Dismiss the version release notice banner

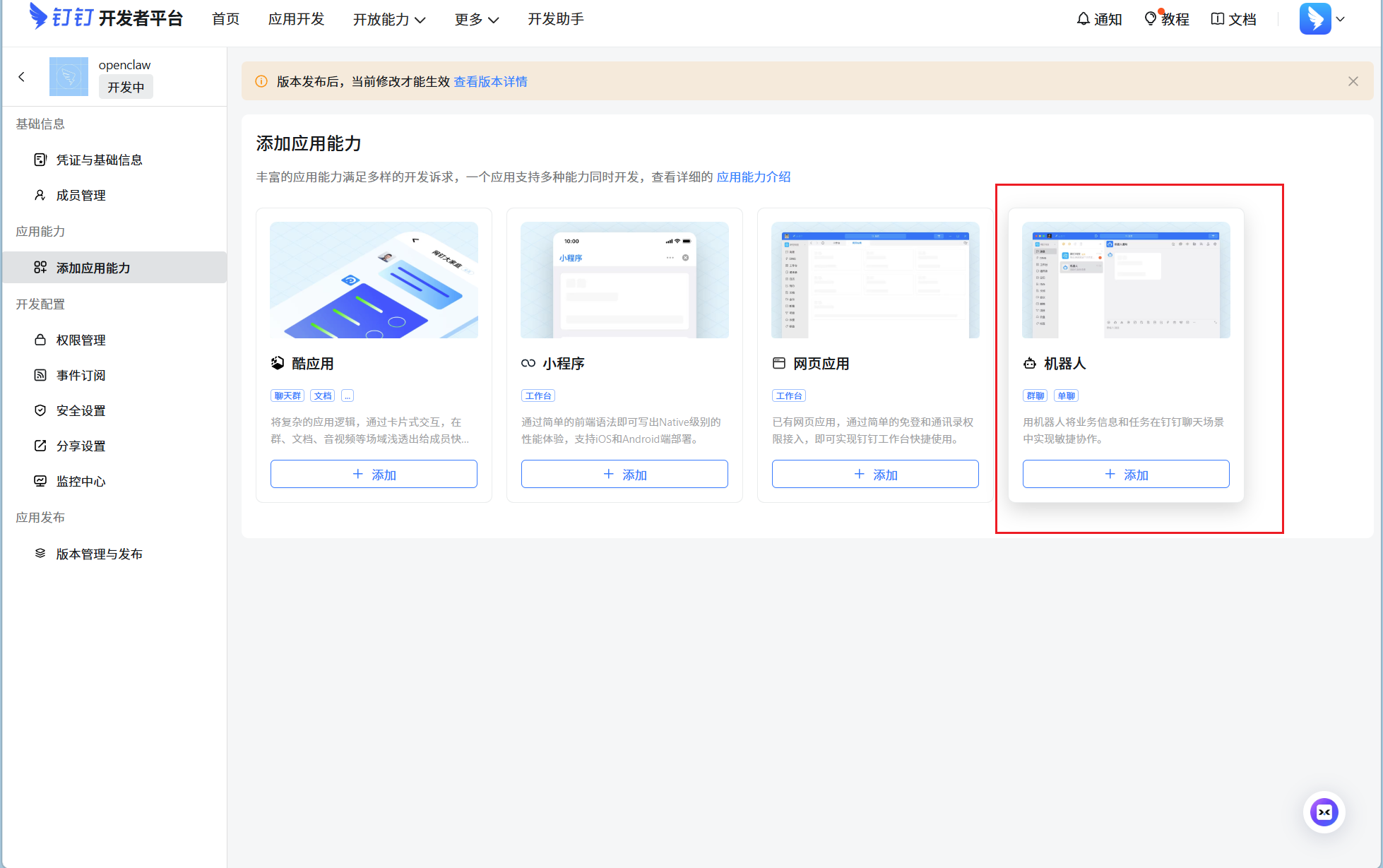tap(1353, 81)
